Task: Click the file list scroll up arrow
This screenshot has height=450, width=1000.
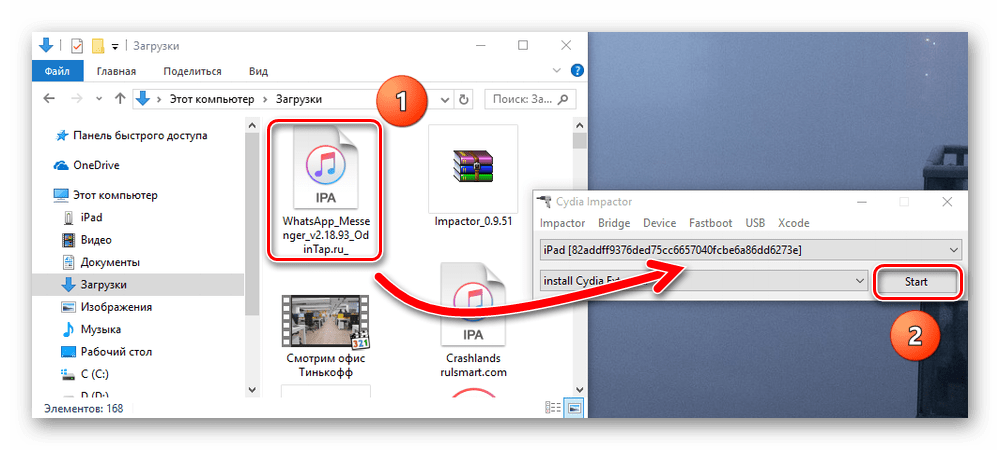Action: (x=579, y=124)
